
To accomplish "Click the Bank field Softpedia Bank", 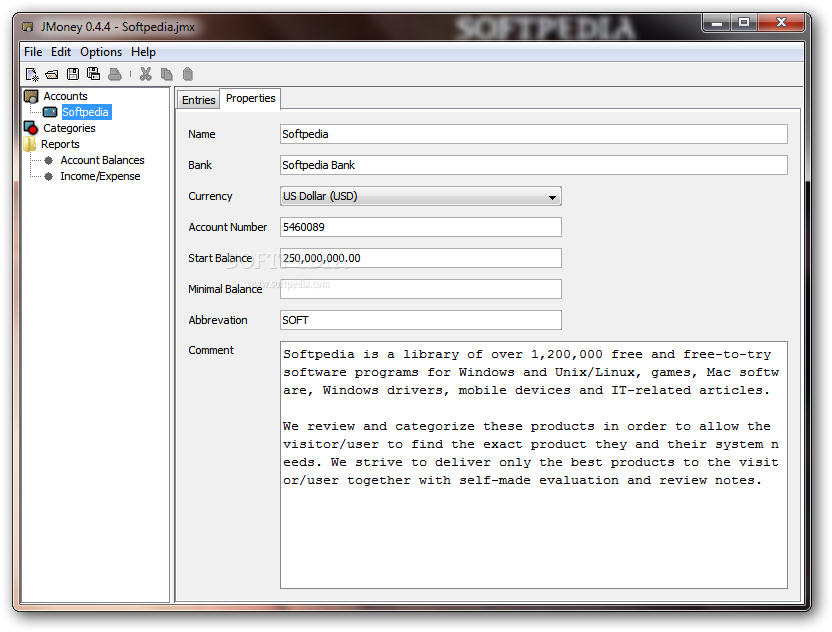I will tap(534, 165).
